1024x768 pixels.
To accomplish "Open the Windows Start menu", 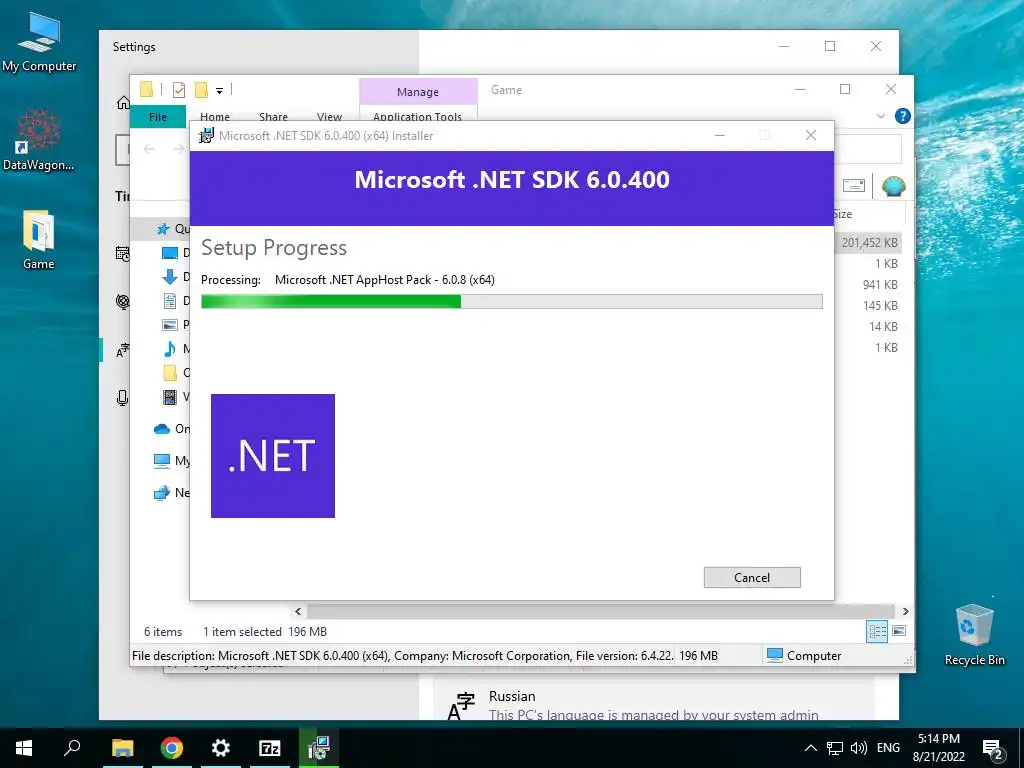I will coord(24,748).
